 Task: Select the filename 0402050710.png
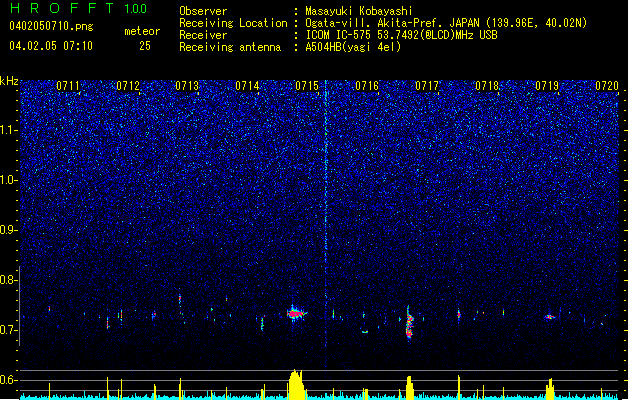(51, 26)
